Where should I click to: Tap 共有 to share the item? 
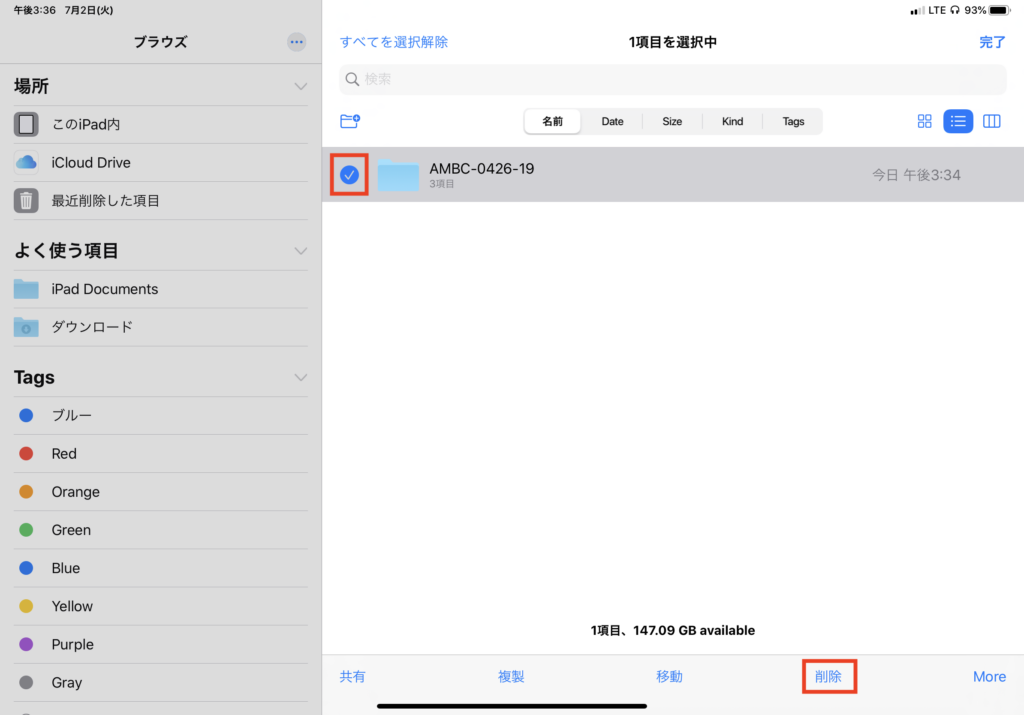coord(353,676)
